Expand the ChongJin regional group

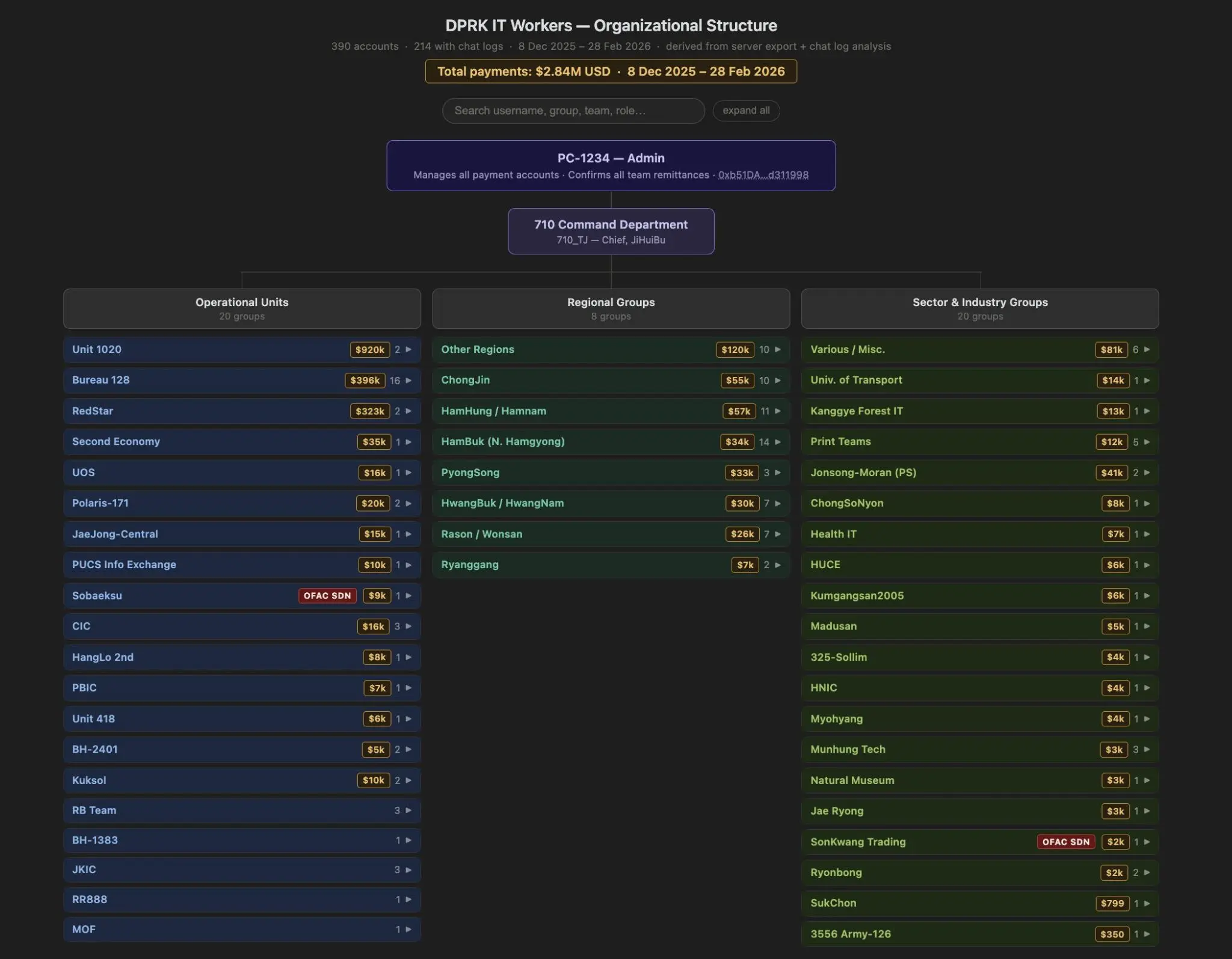coord(777,380)
